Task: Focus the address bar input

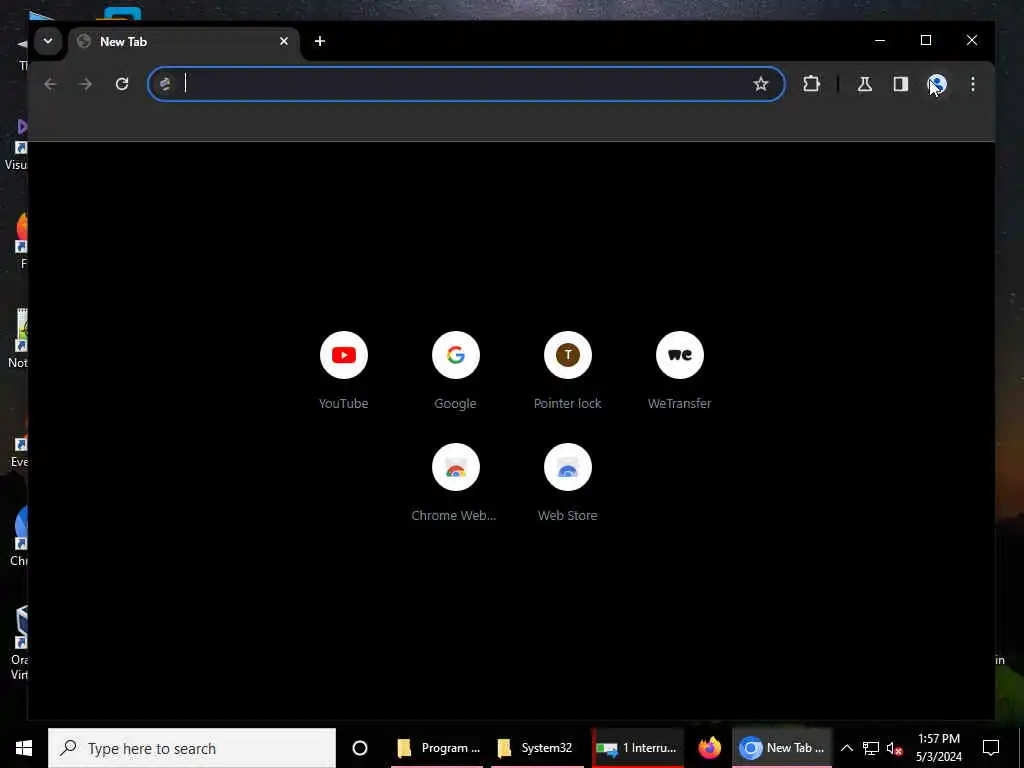Action: (464, 84)
